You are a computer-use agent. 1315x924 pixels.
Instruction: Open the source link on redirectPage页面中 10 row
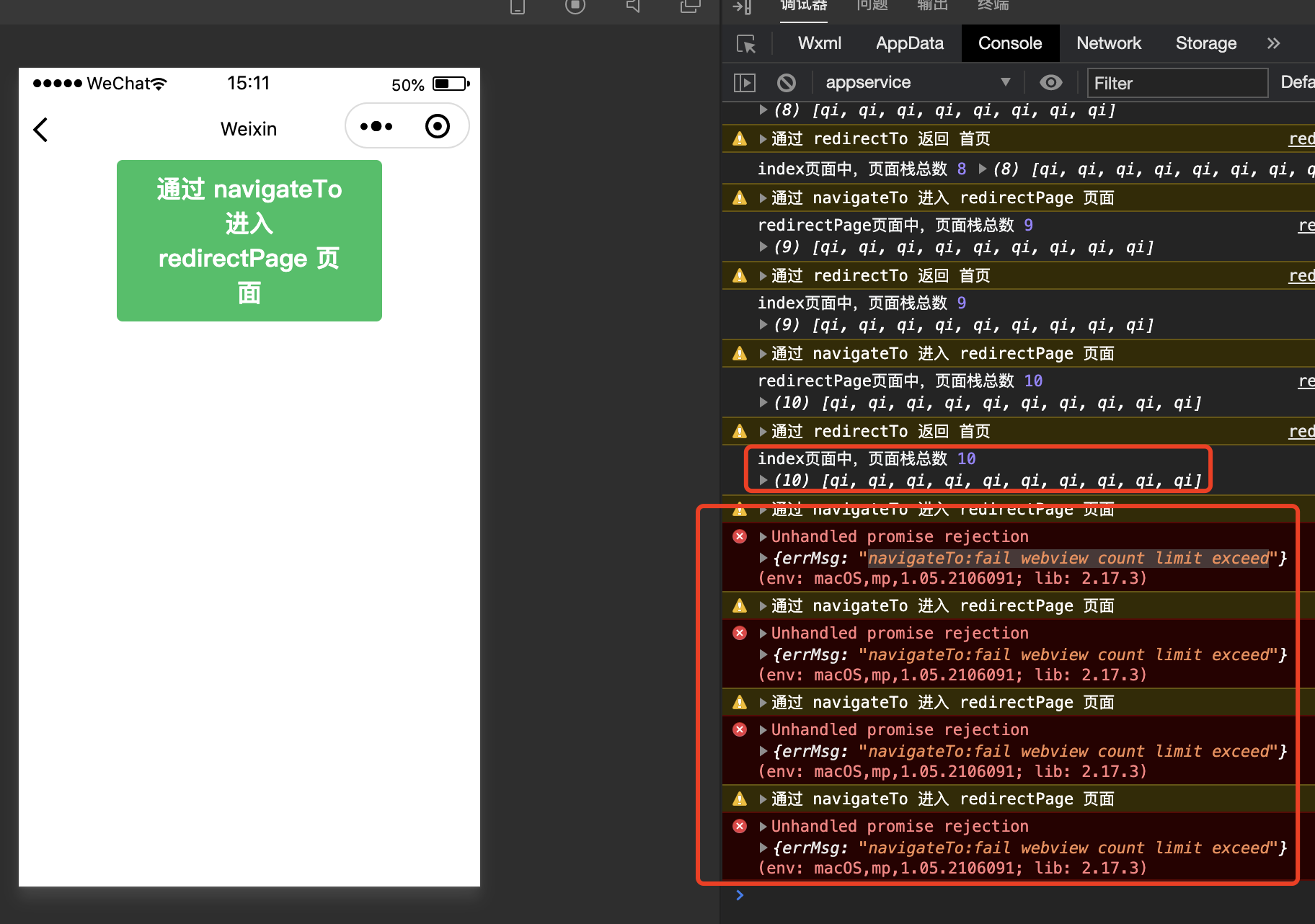pyautogui.click(x=1306, y=381)
